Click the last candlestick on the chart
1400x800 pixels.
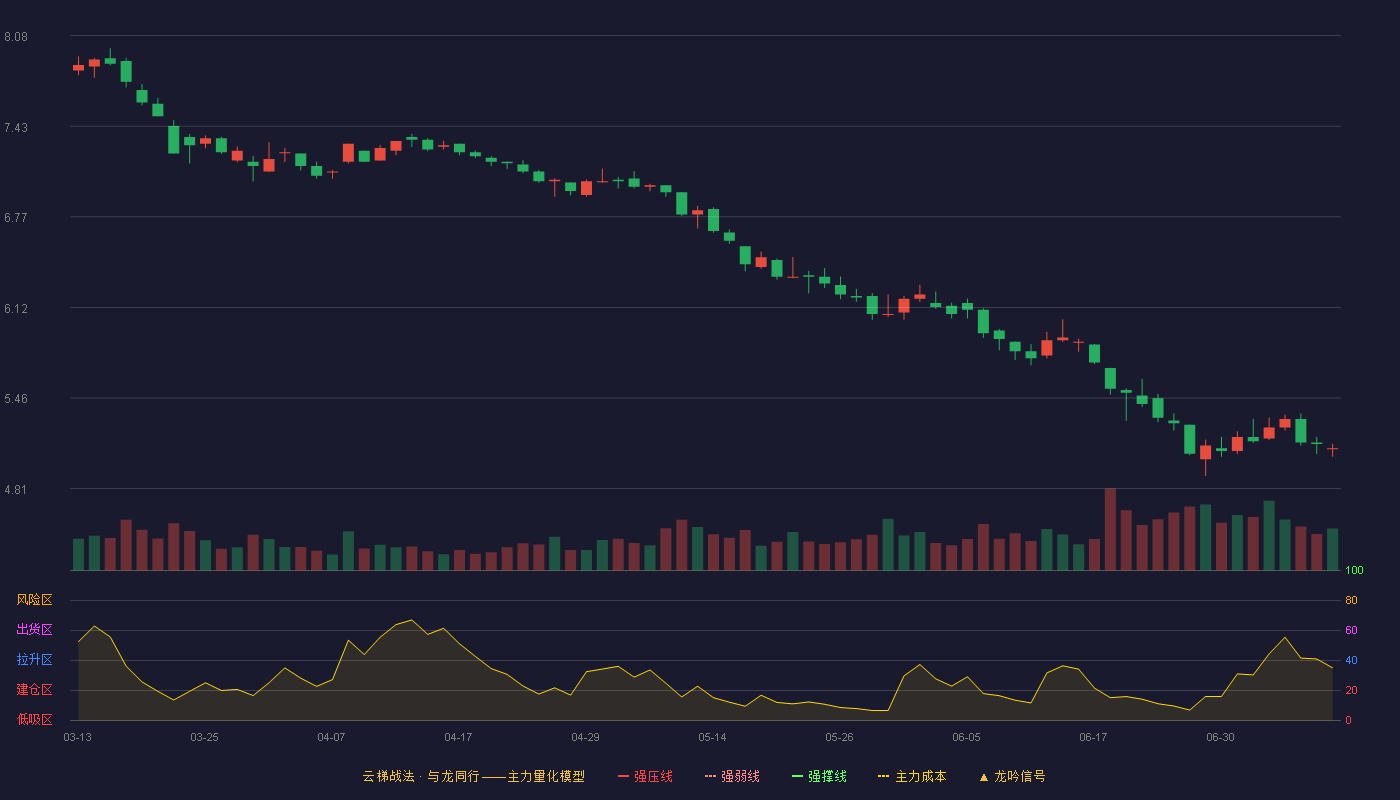[1332, 450]
